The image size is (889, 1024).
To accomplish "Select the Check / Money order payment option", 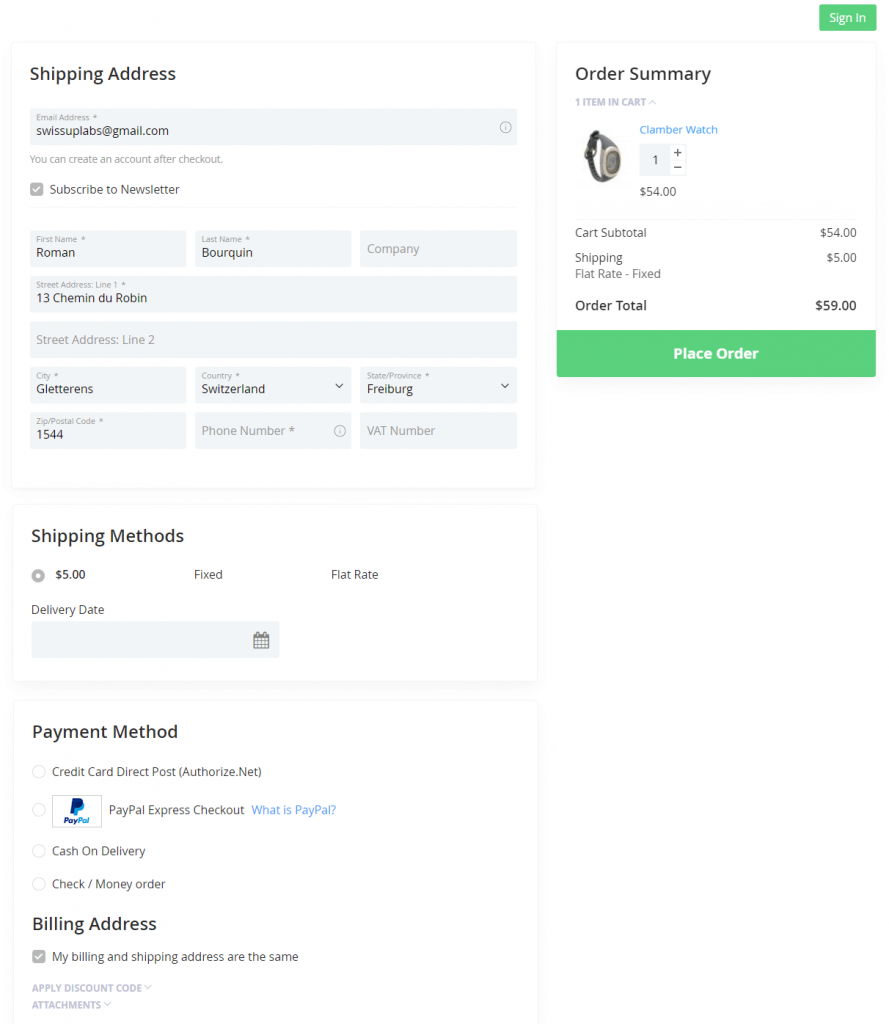I will [x=37, y=884].
